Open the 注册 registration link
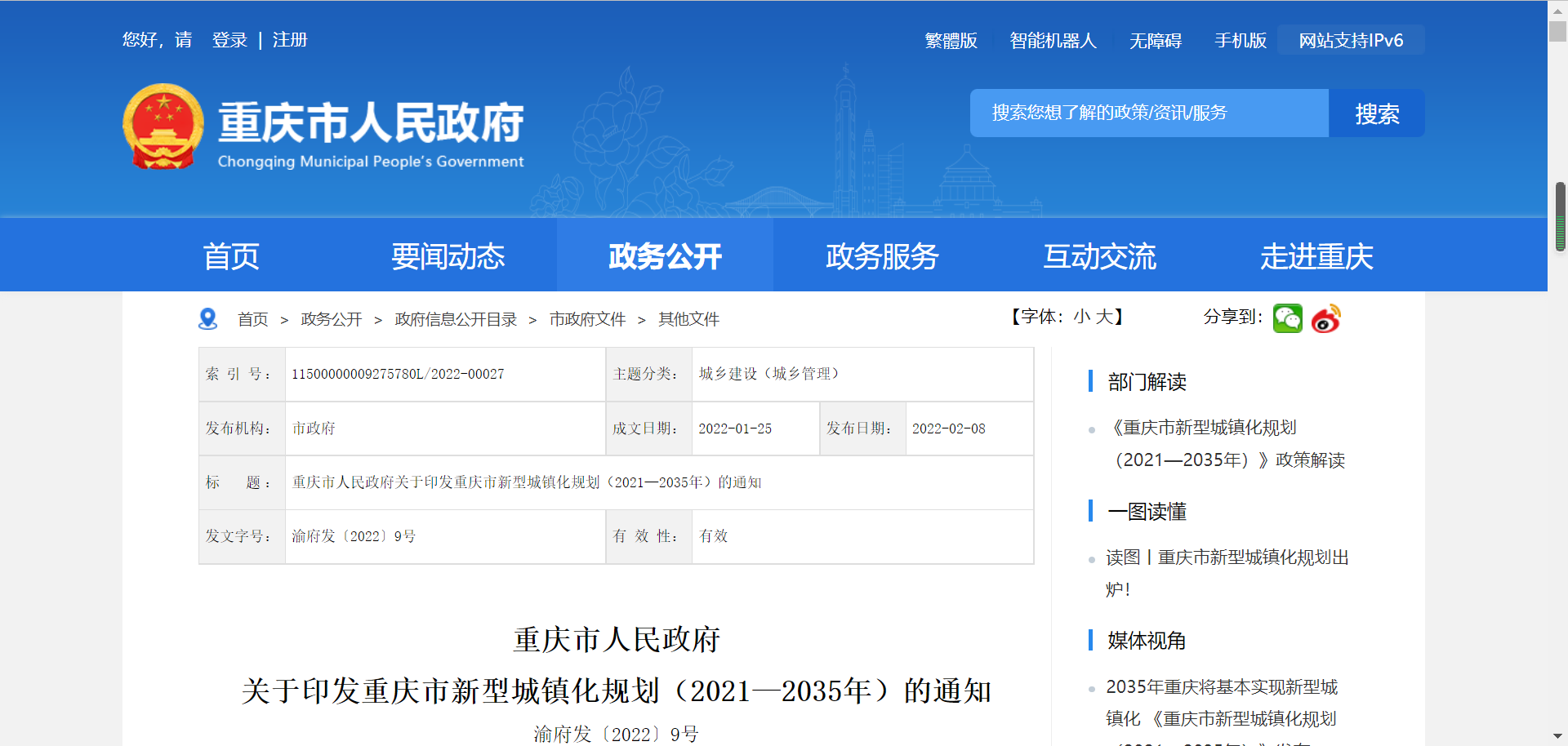The image size is (1568, 746). pyautogui.click(x=290, y=40)
